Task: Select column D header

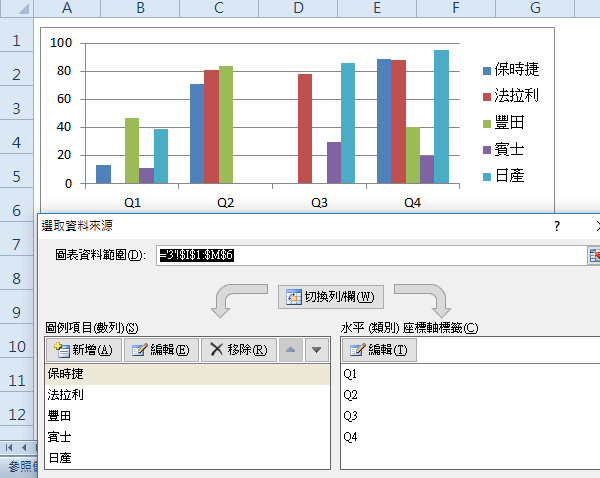Action: [x=298, y=8]
